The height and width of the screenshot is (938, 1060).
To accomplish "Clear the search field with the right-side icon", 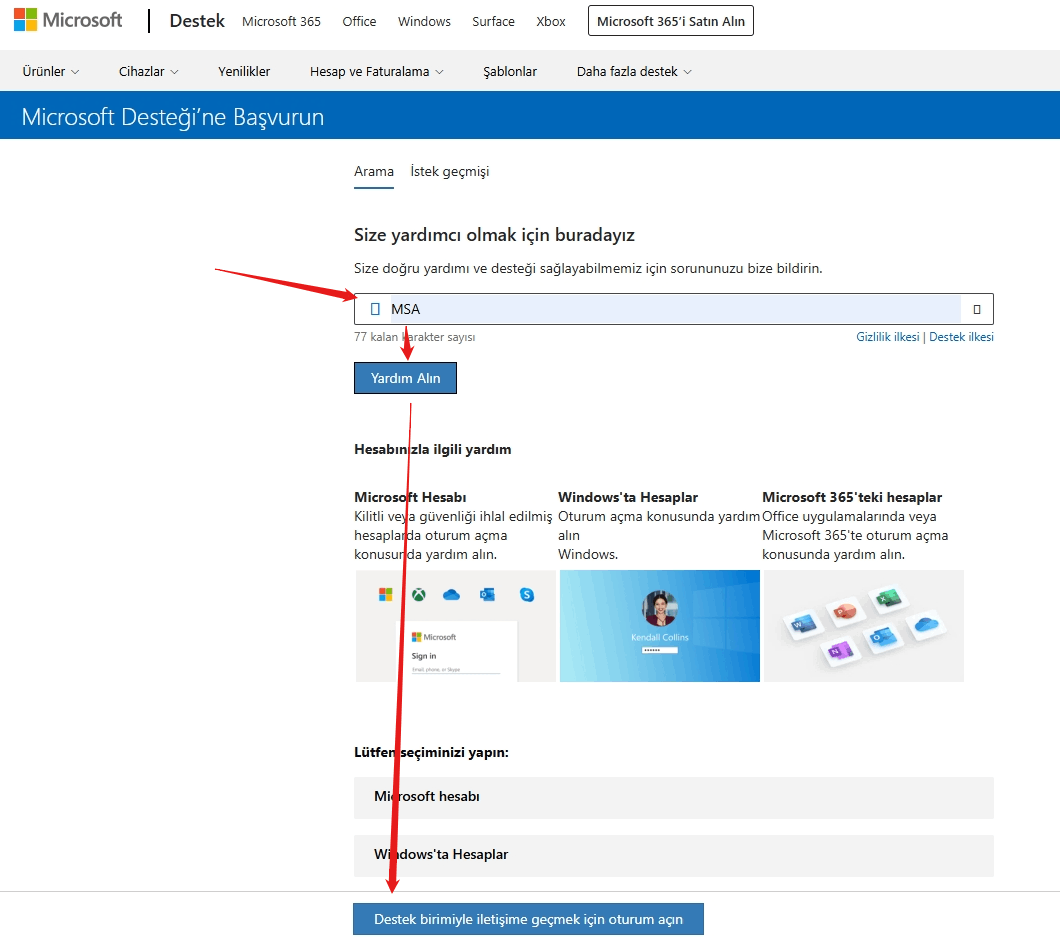I will (976, 309).
